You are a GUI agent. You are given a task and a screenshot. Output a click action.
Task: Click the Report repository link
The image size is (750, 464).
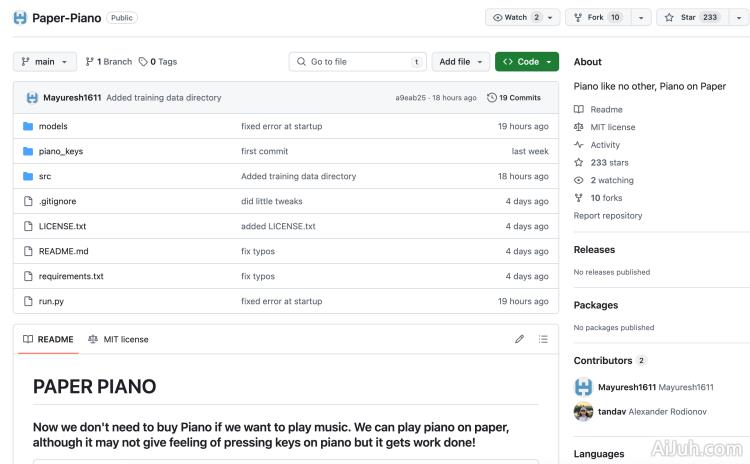pos(608,216)
